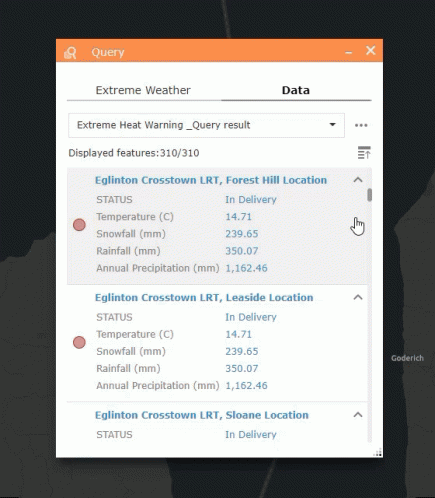Click Forest Hill Snowfall value 239.65
Image resolution: width=435 pixels, height=498 pixels.
pyautogui.click(x=242, y=234)
